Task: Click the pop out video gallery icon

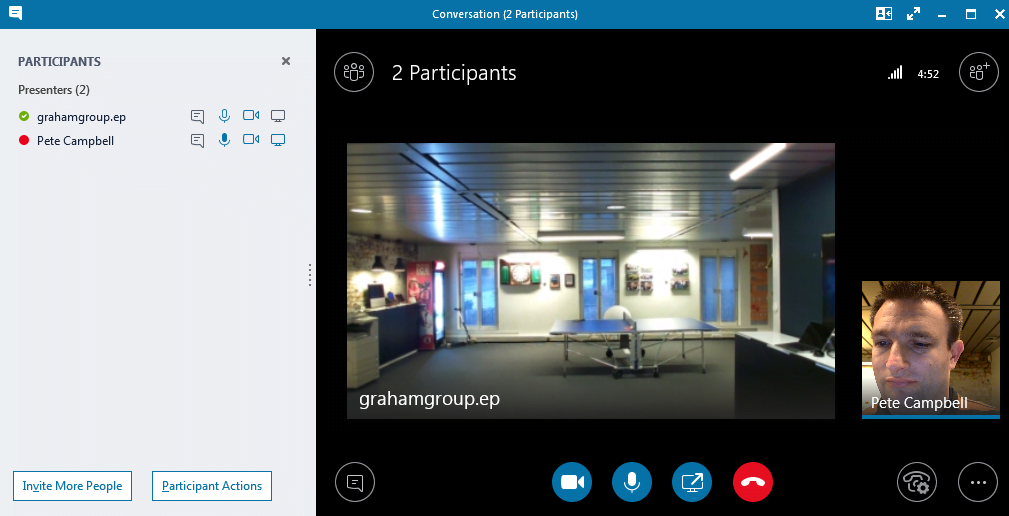Action: pos(884,14)
